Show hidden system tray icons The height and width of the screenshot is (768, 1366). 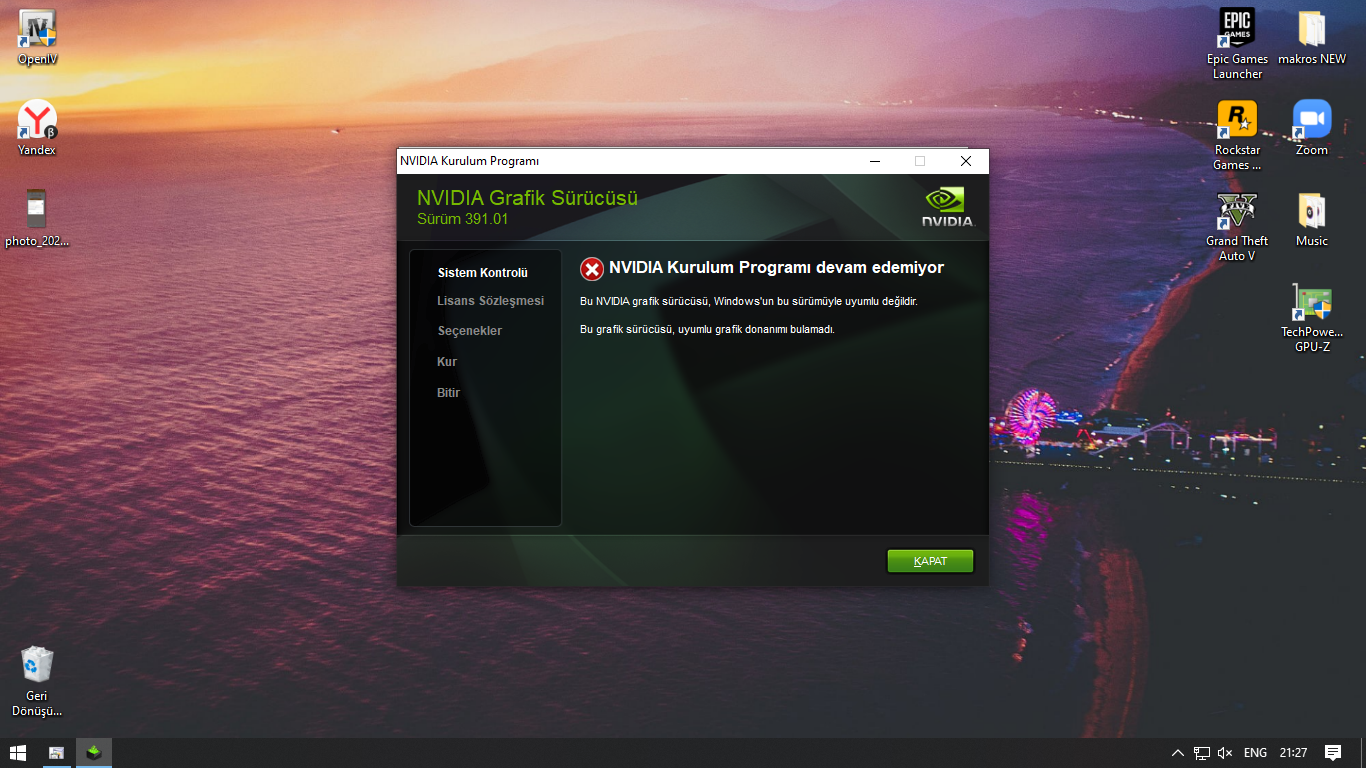[x=1178, y=753]
